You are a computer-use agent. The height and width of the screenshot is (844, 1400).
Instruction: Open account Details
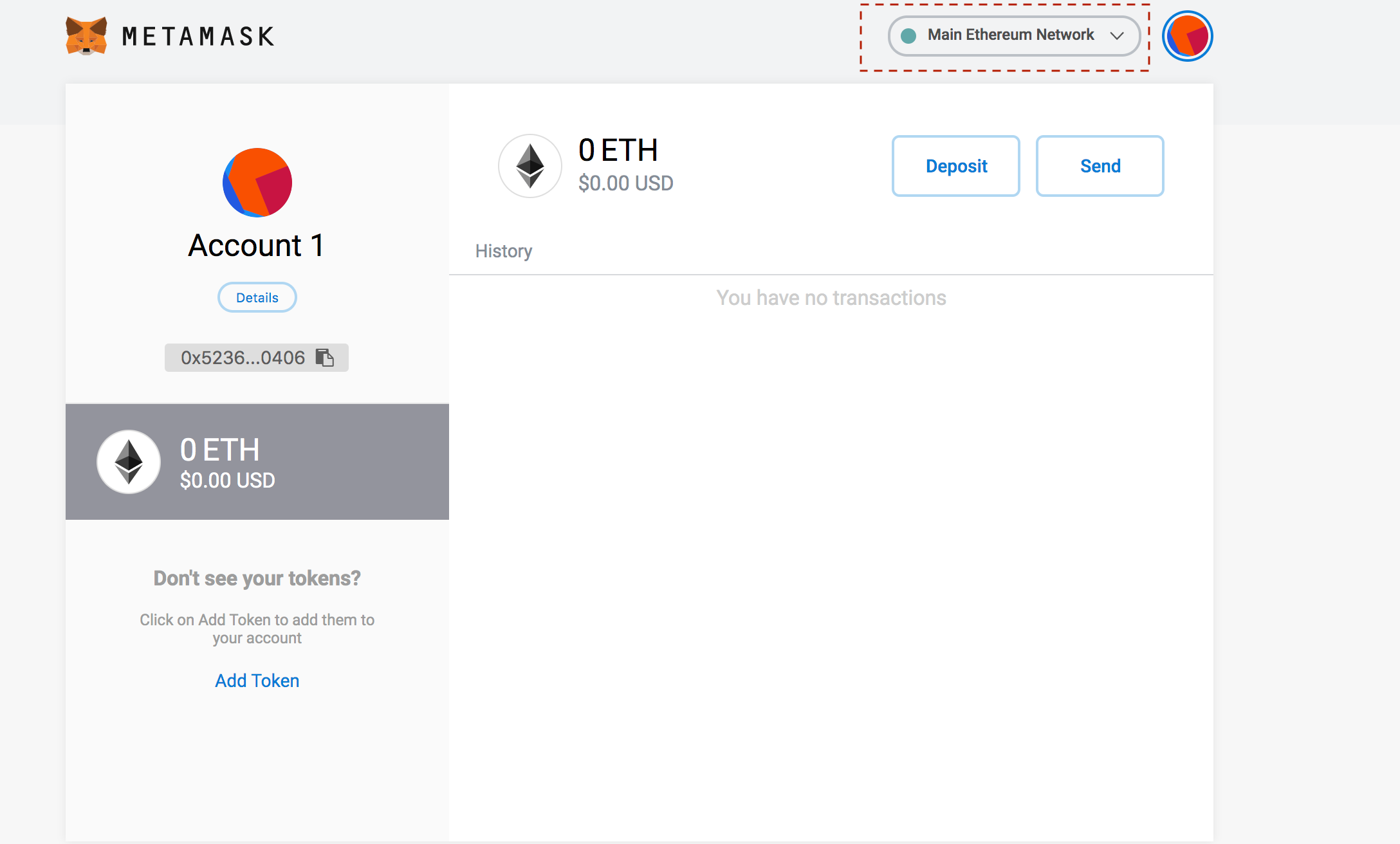tap(257, 297)
